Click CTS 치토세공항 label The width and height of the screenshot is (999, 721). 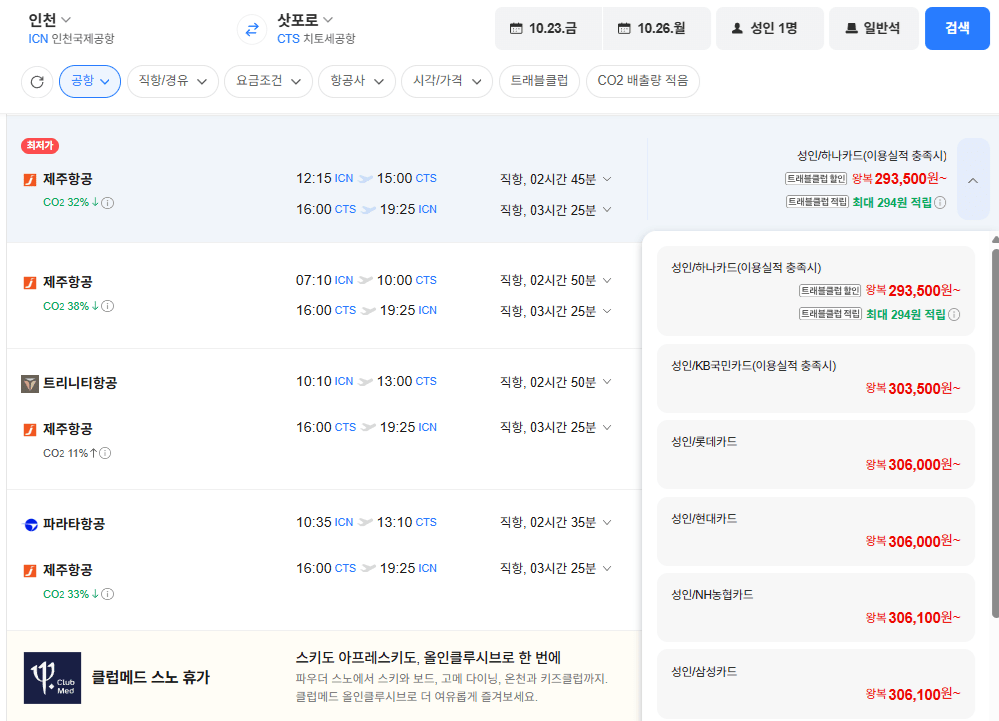pos(316,39)
